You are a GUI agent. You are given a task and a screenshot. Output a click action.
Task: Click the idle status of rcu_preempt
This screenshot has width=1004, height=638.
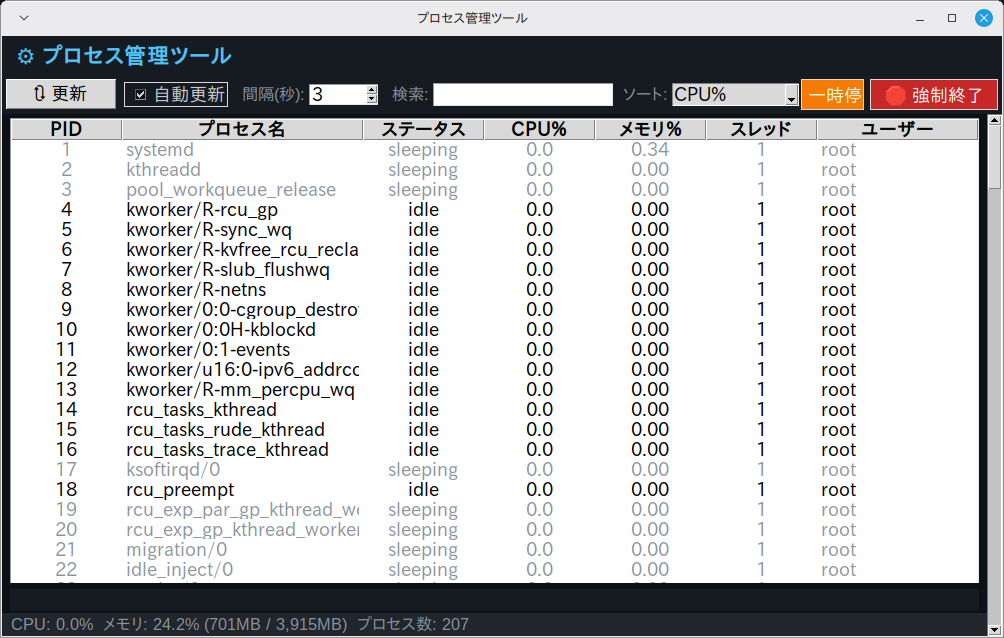(423, 489)
